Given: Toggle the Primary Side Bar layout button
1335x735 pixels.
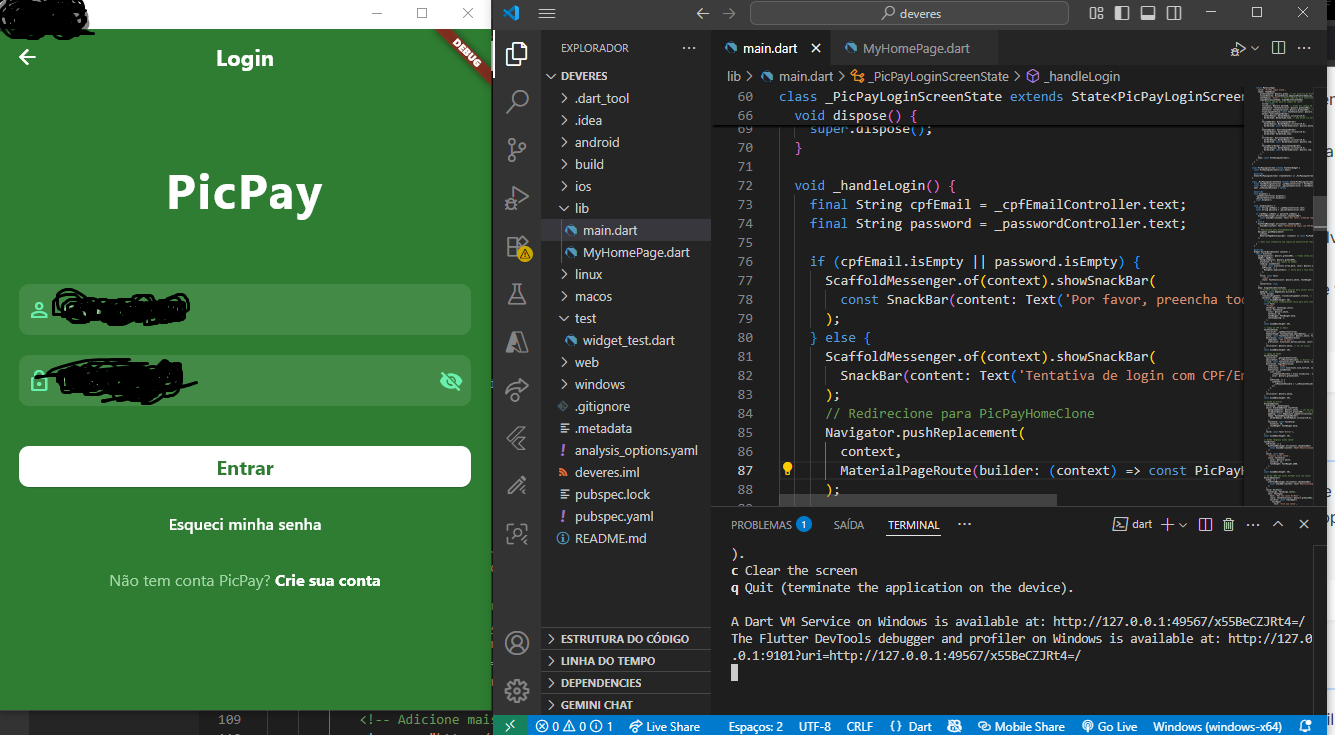Looking at the screenshot, I should [x=1123, y=13].
